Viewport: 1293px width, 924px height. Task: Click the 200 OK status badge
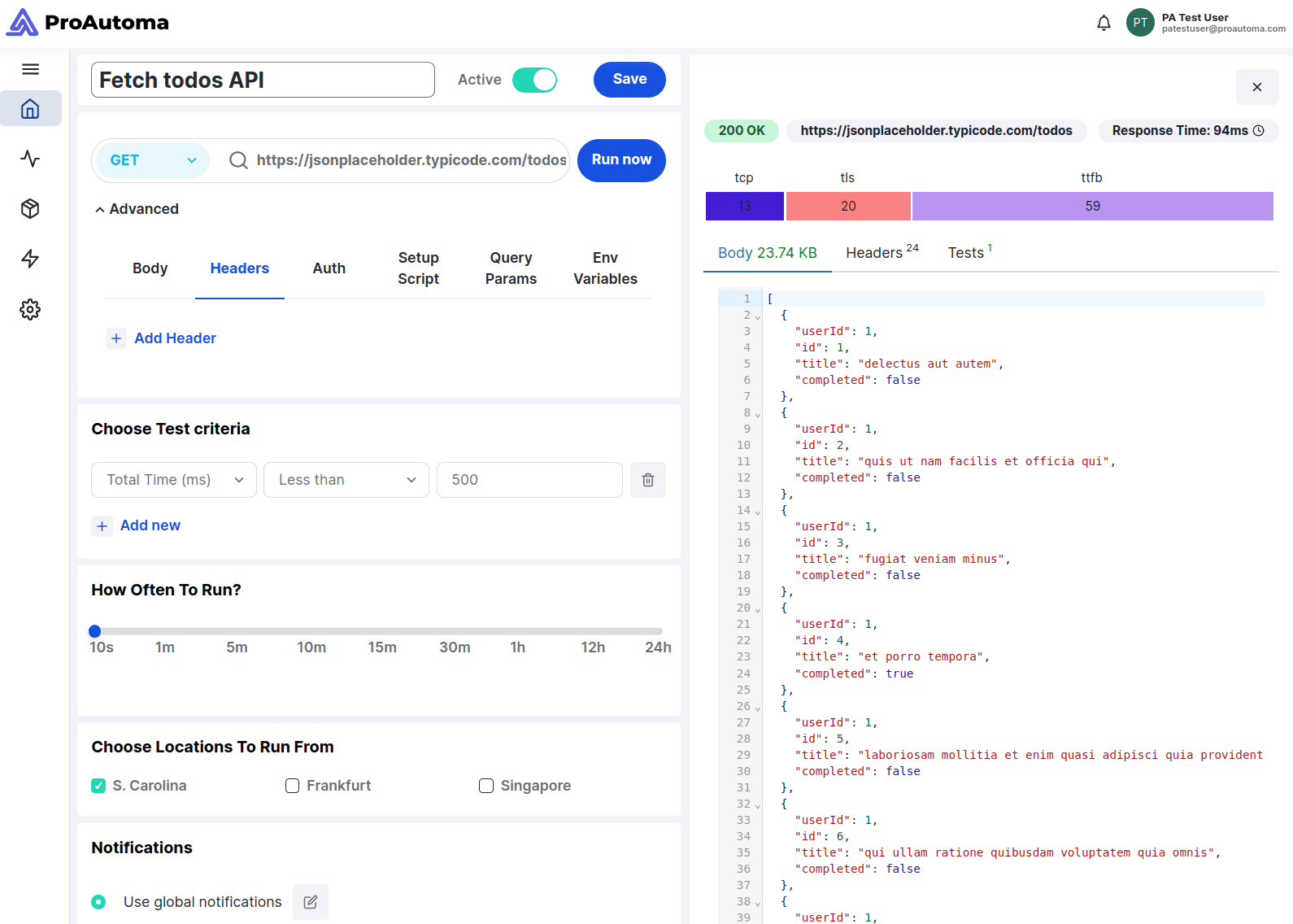(742, 131)
